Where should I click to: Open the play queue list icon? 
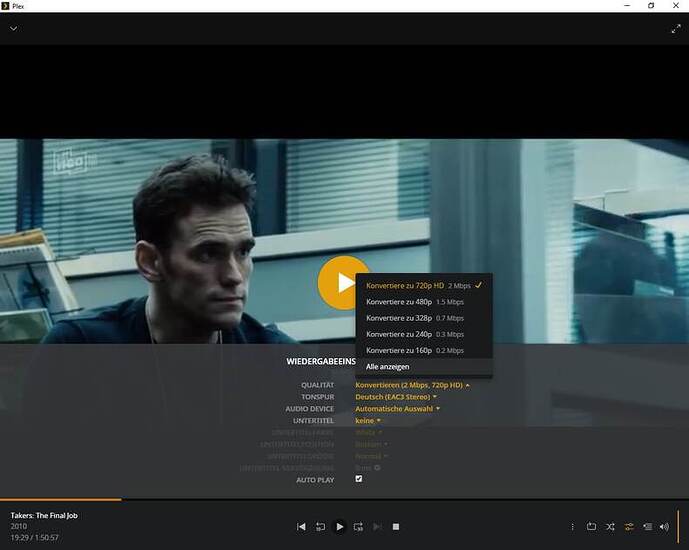[647, 526]
